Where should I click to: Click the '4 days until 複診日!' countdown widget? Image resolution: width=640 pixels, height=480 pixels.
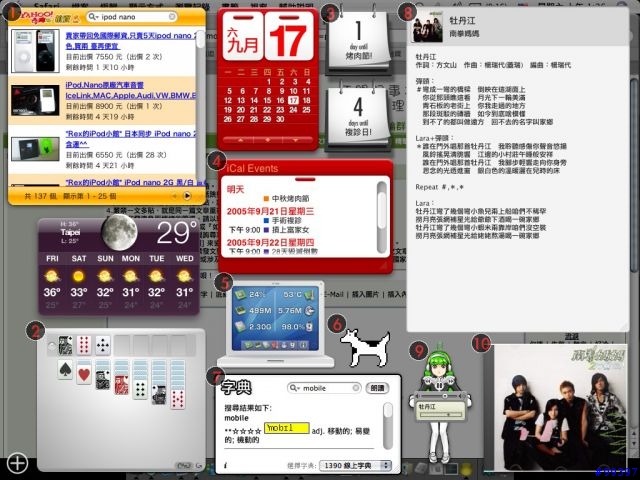359,117
